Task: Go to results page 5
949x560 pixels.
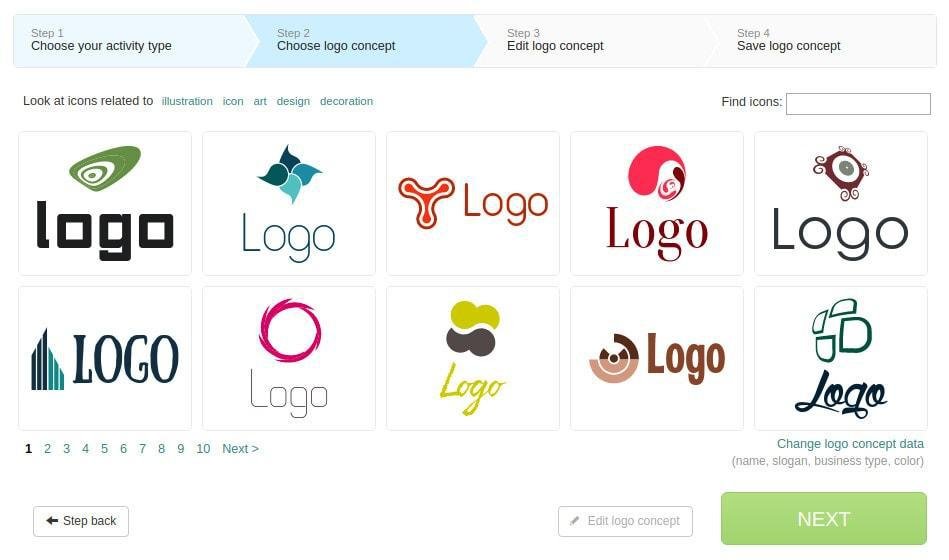Action: pyautogui.click(x=104, y=449)
